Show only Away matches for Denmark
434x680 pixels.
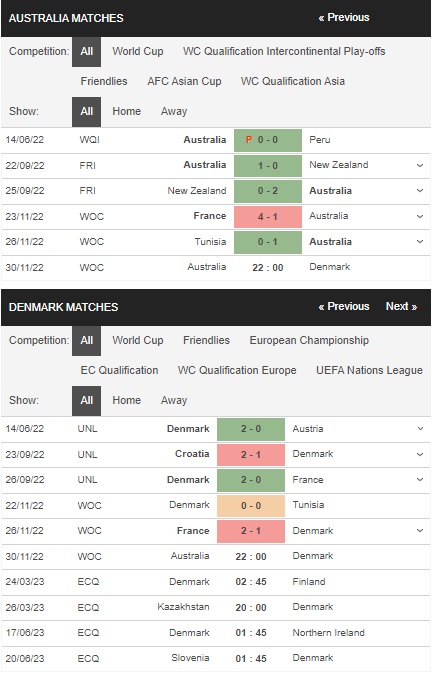[174, 400]
